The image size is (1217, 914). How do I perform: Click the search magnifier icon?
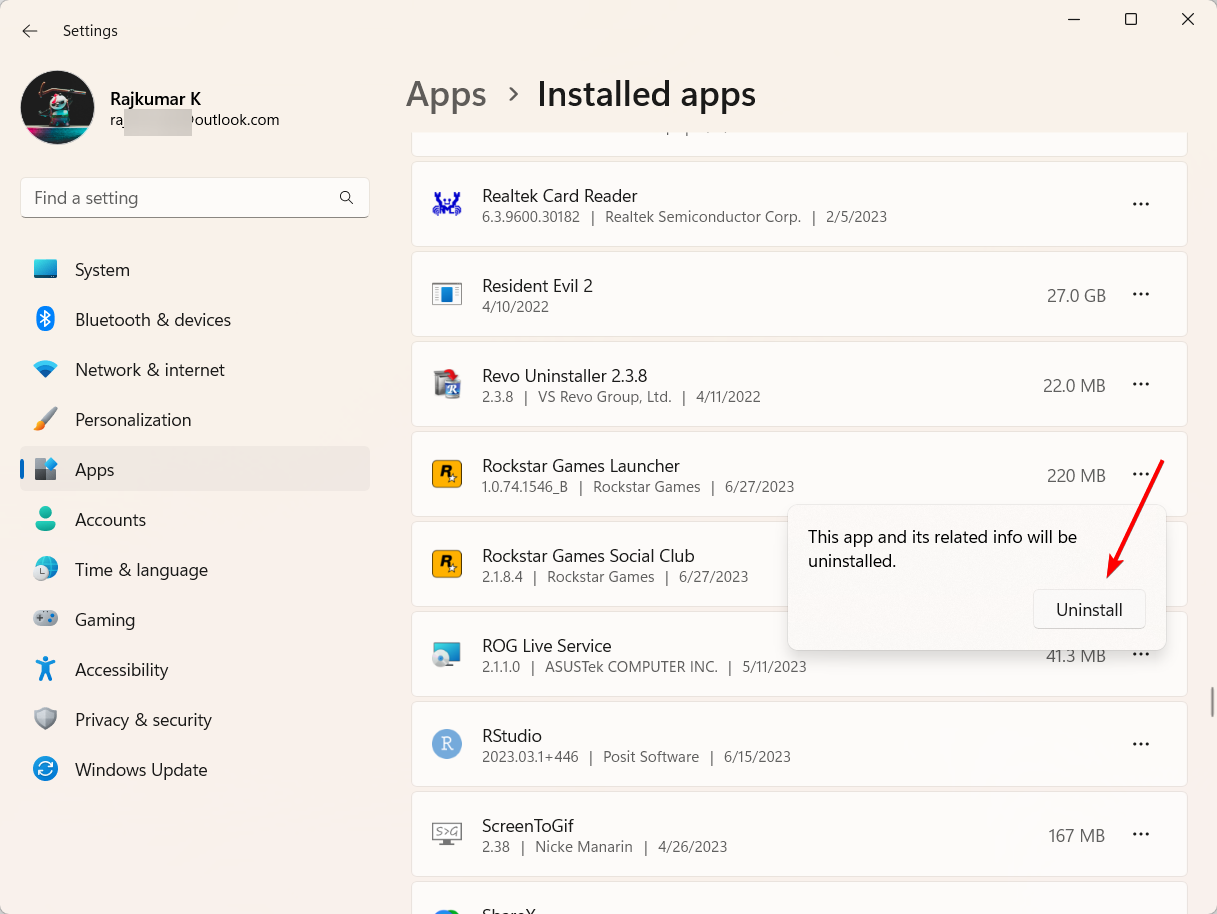[x=346, y=198]
